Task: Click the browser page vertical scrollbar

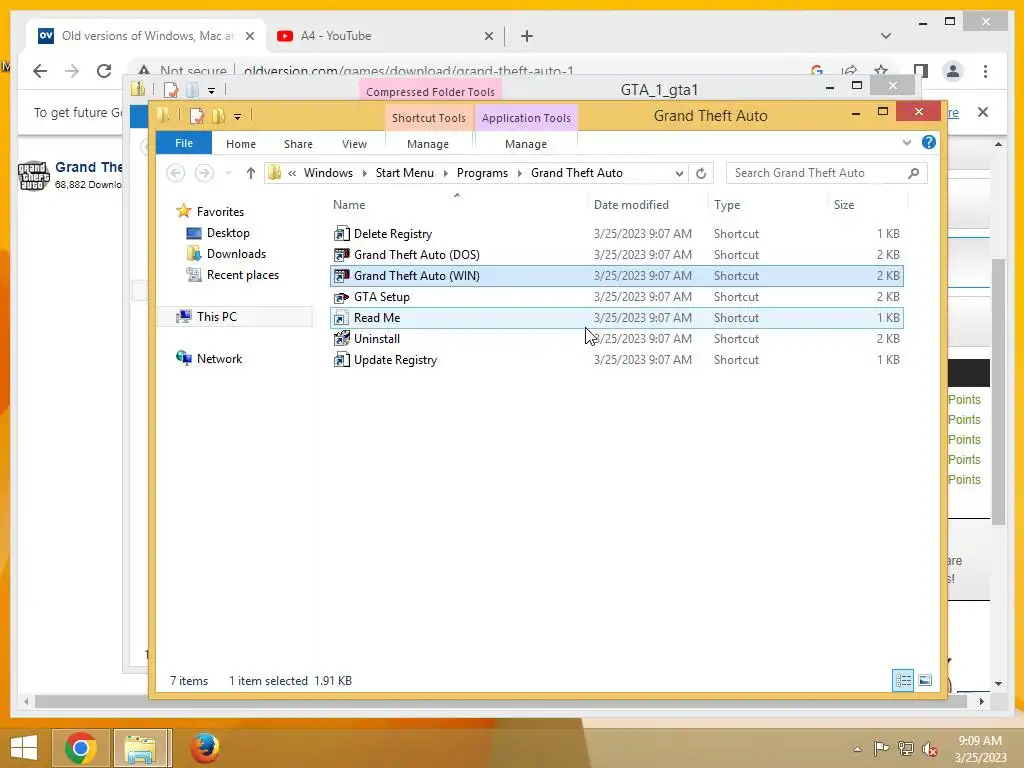Action: (x=998, y=392)
